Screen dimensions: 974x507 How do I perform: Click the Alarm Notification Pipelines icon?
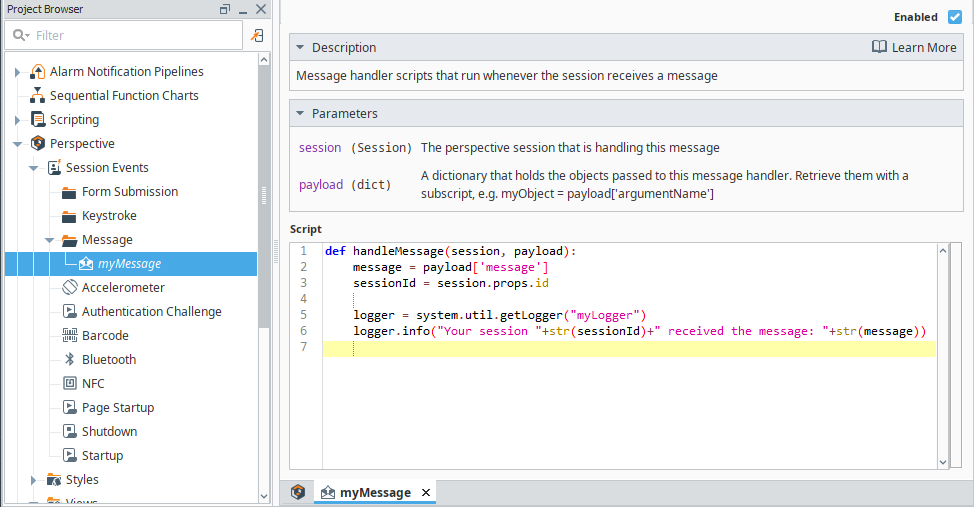coord(37,72)
